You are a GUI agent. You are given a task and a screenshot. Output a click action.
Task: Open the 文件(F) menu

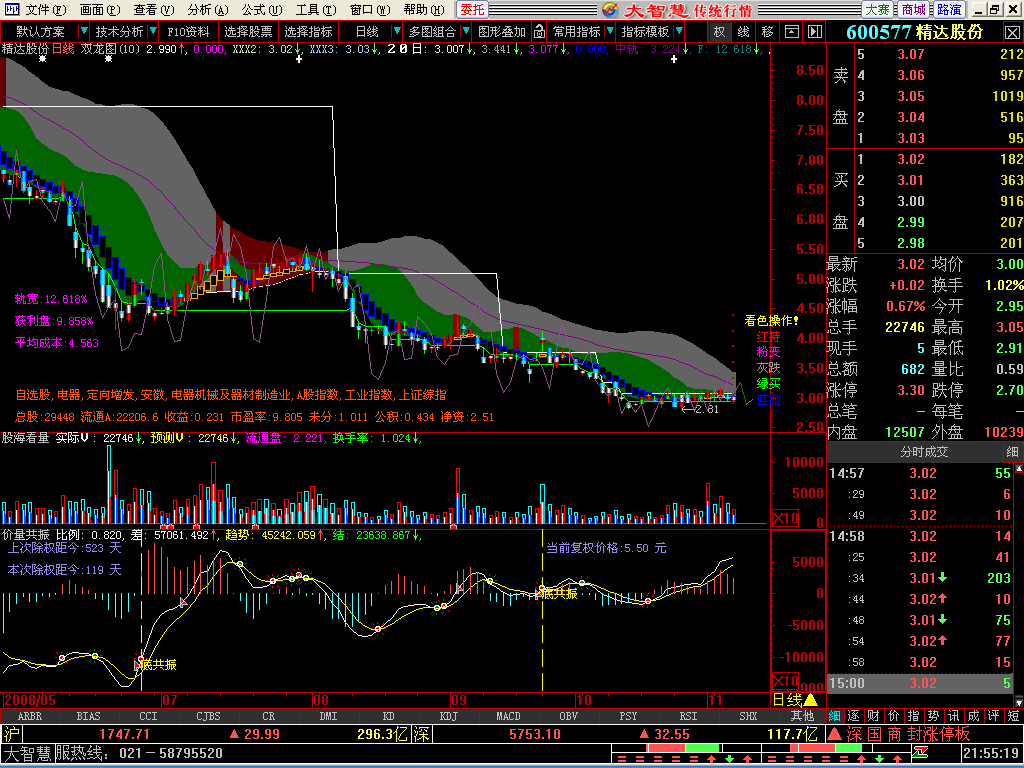tap(46, 10)
